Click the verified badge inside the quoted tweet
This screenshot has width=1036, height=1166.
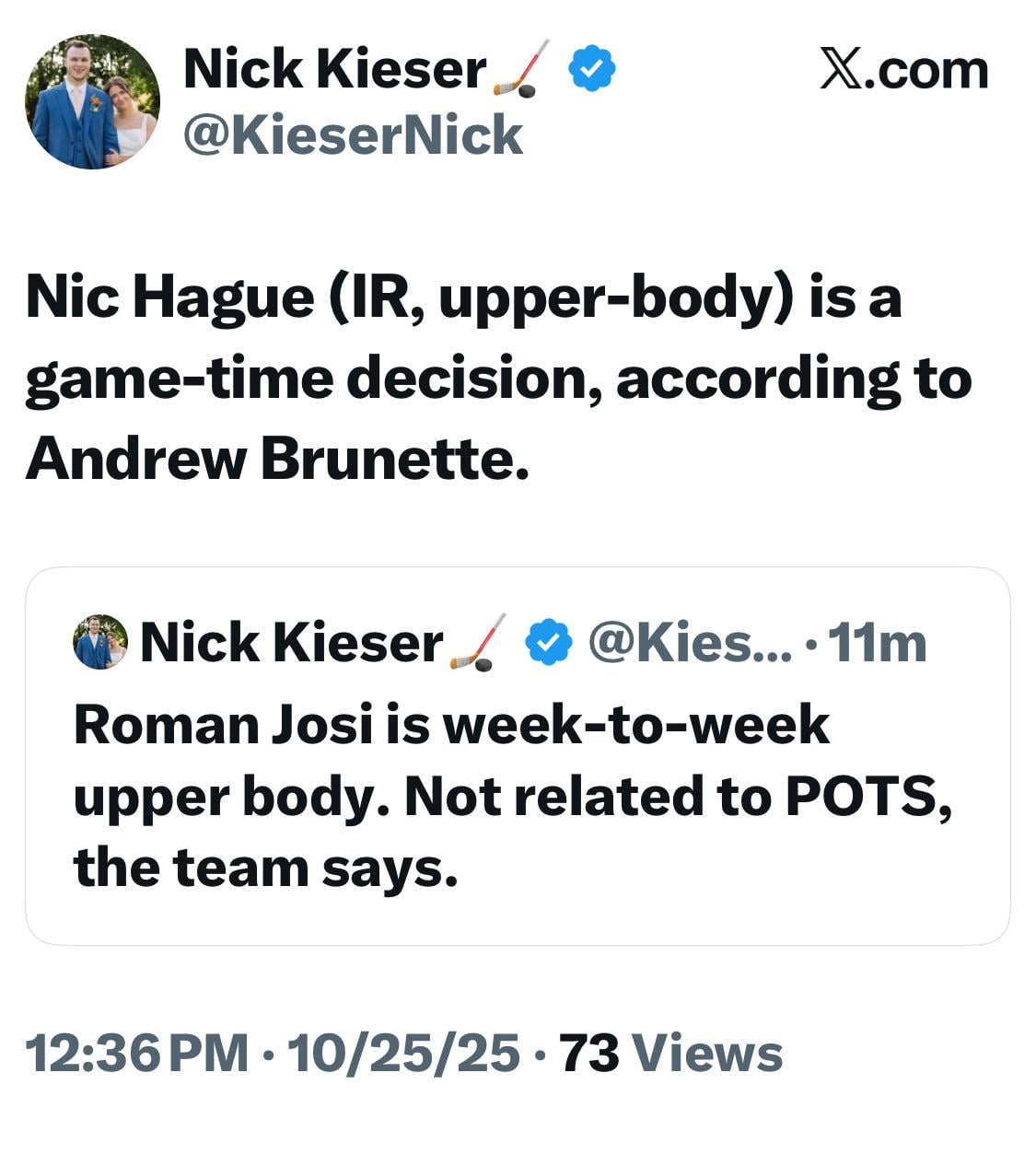point(548,642)
